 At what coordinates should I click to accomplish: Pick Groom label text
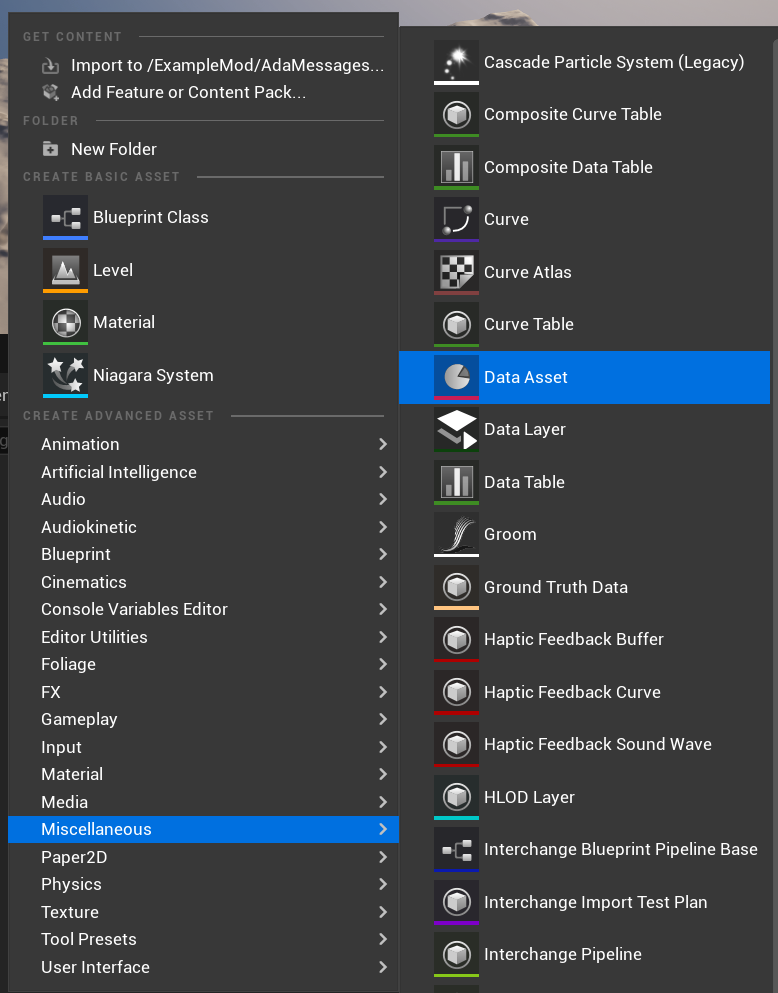click(510, 534)
